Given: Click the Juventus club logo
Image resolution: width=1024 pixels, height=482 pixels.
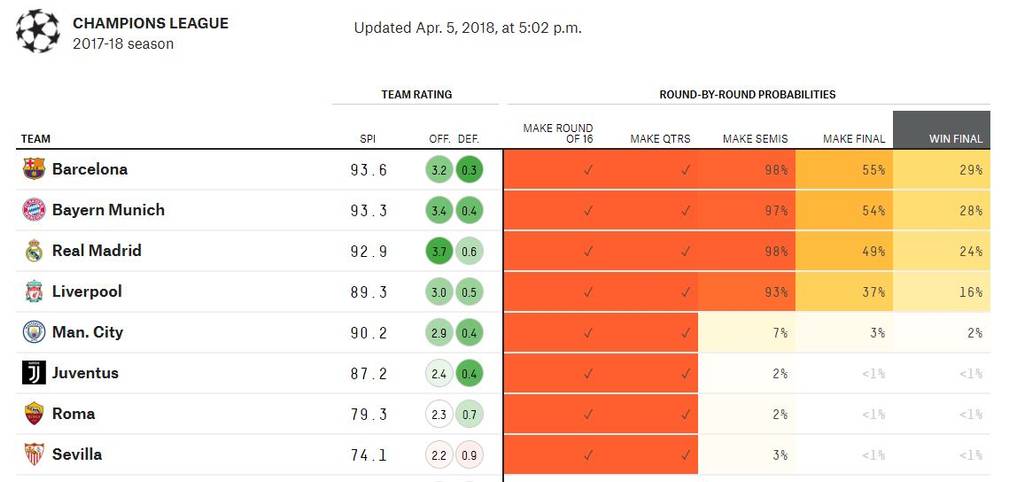Looking at the screenshot, I should [34, 373].
